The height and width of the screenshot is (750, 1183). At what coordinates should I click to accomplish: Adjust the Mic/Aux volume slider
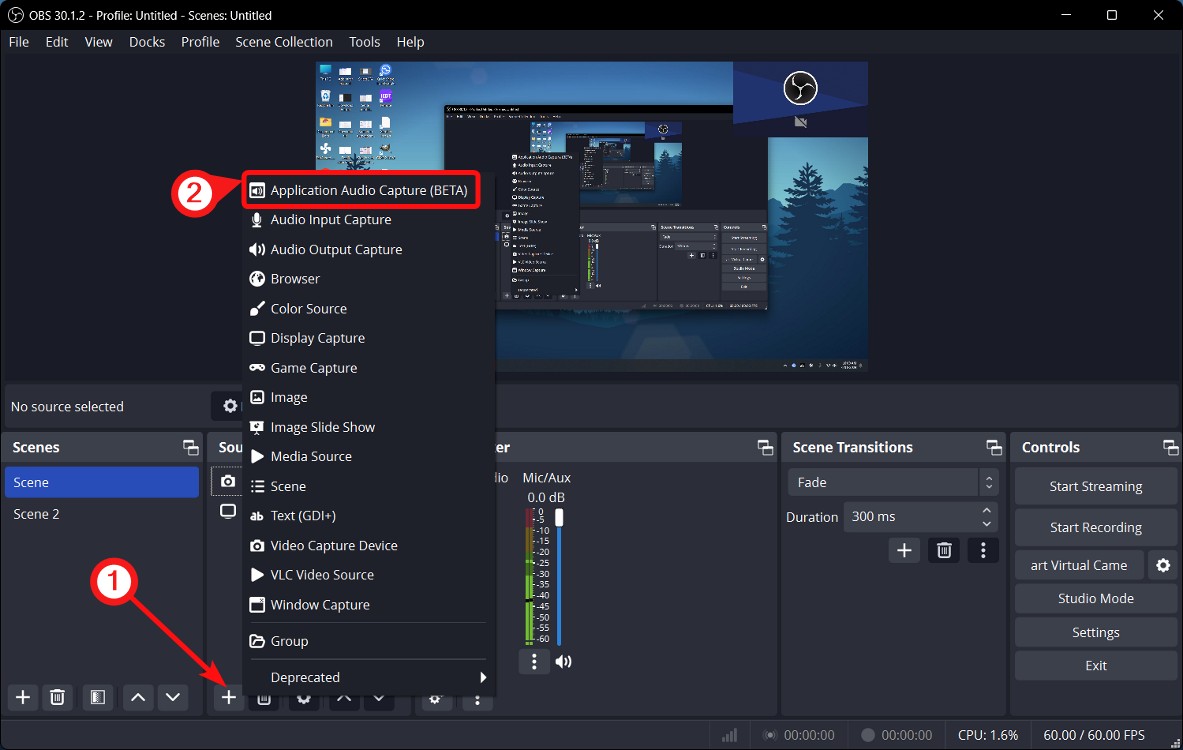pos(559,516)
